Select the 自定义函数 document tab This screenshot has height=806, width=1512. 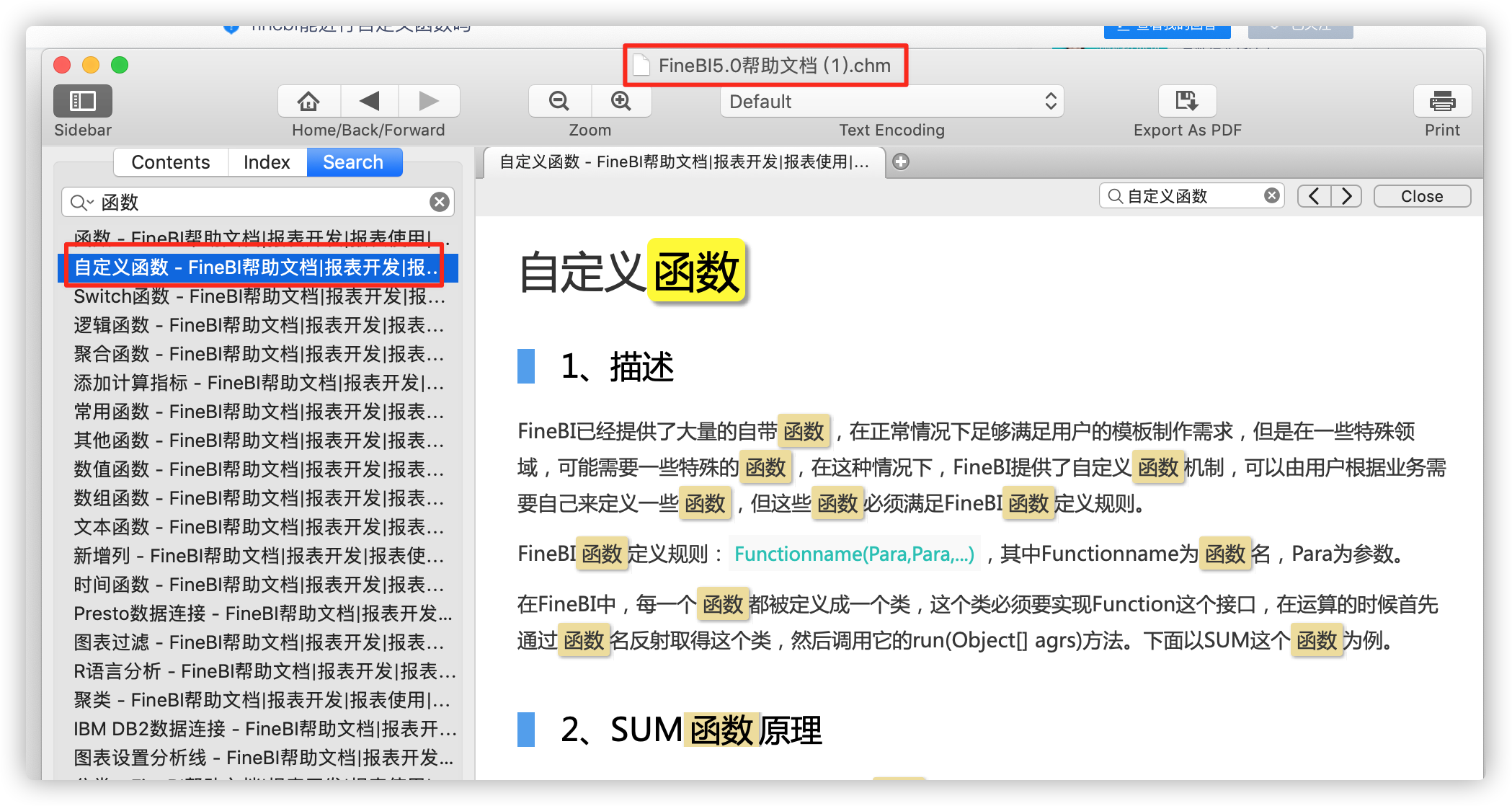point(684,162)
